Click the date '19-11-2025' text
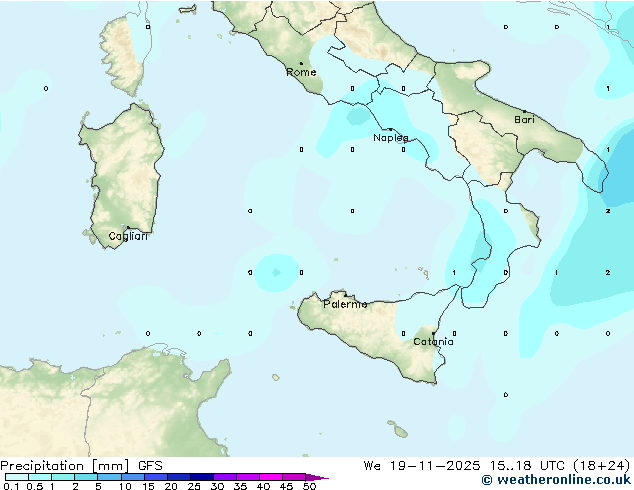The height and width of the screenshot is (490, 634). click(435, 466)
